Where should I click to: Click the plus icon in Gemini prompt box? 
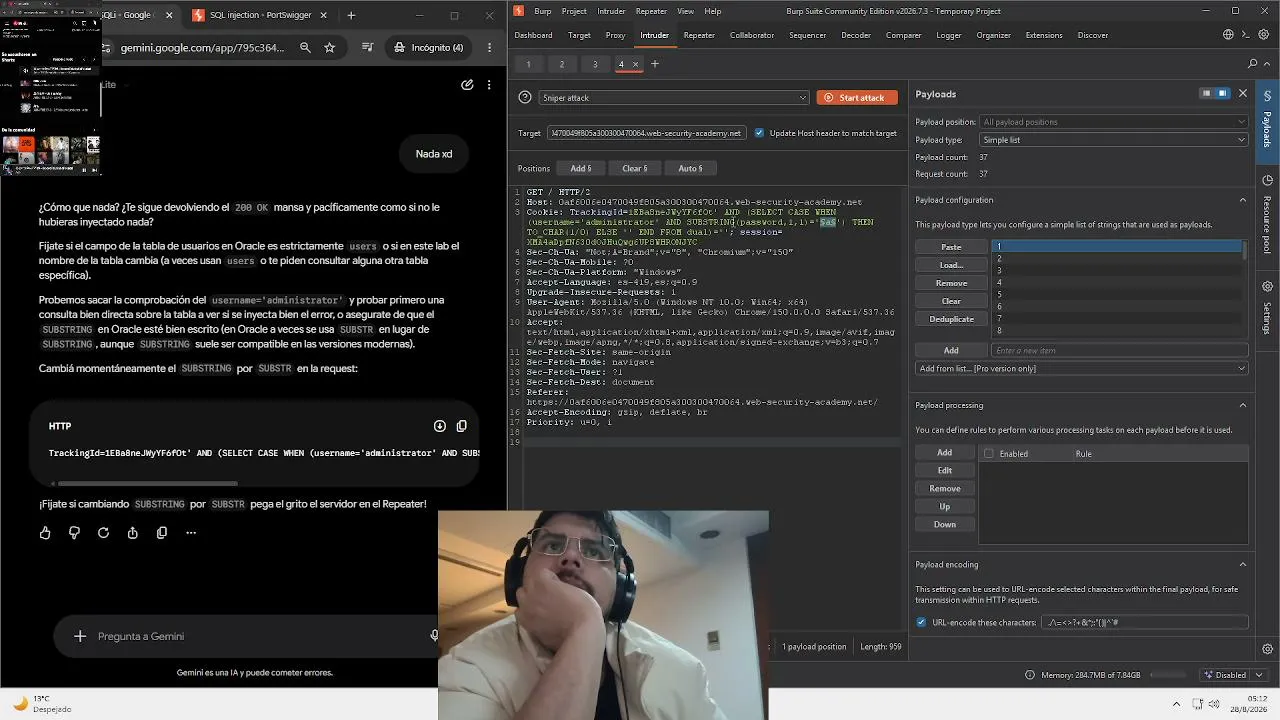pos(80,636)
